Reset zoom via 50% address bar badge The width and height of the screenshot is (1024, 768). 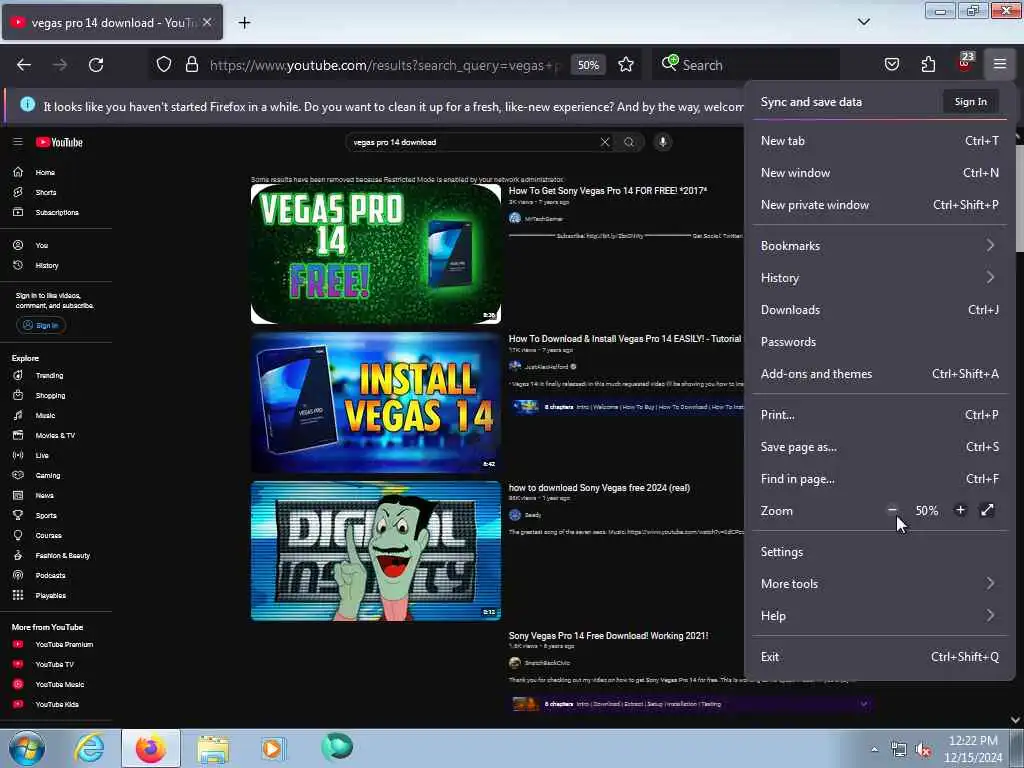(x=588, y=65)
